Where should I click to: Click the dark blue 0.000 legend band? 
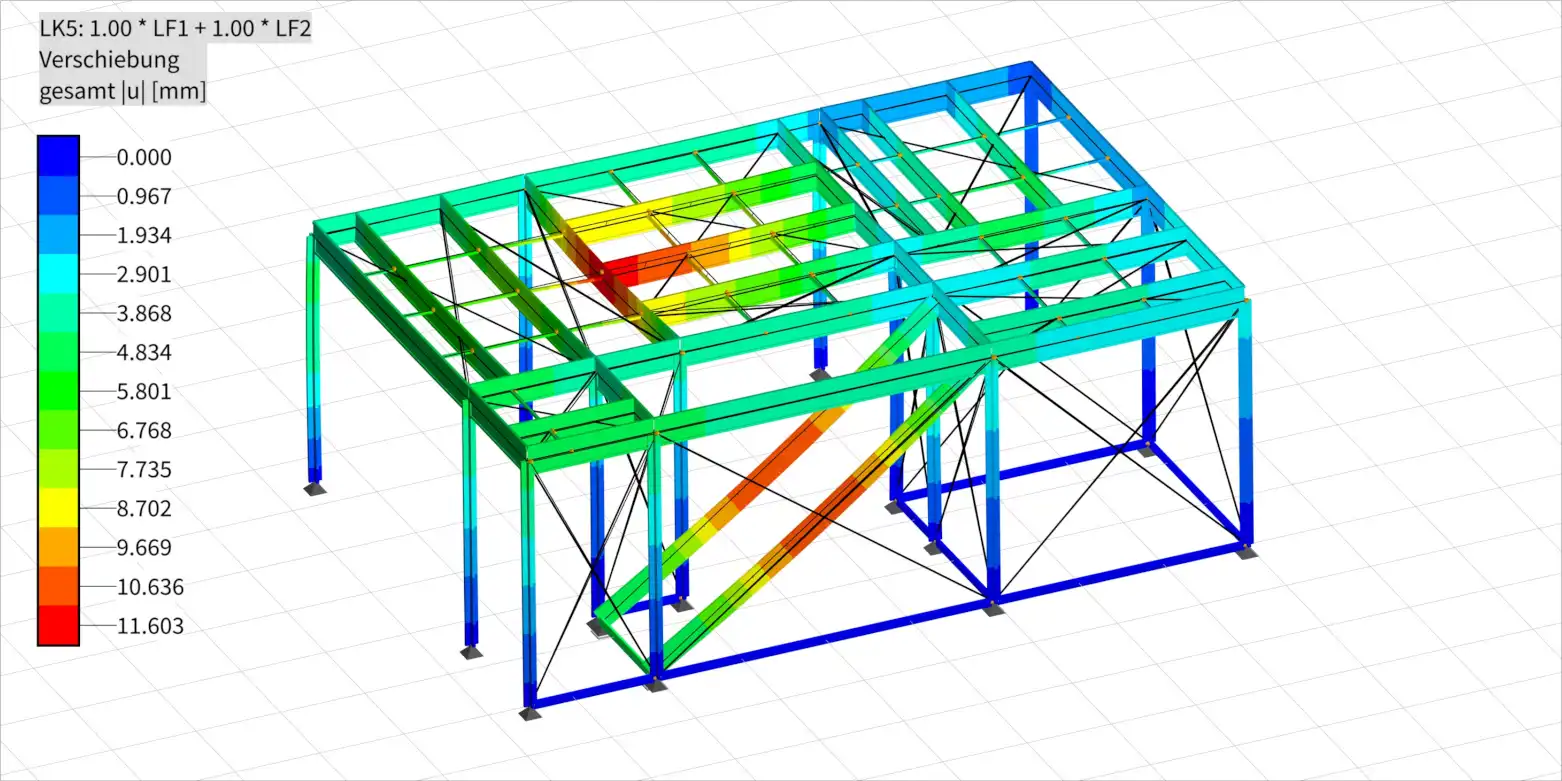click(58, 157)
